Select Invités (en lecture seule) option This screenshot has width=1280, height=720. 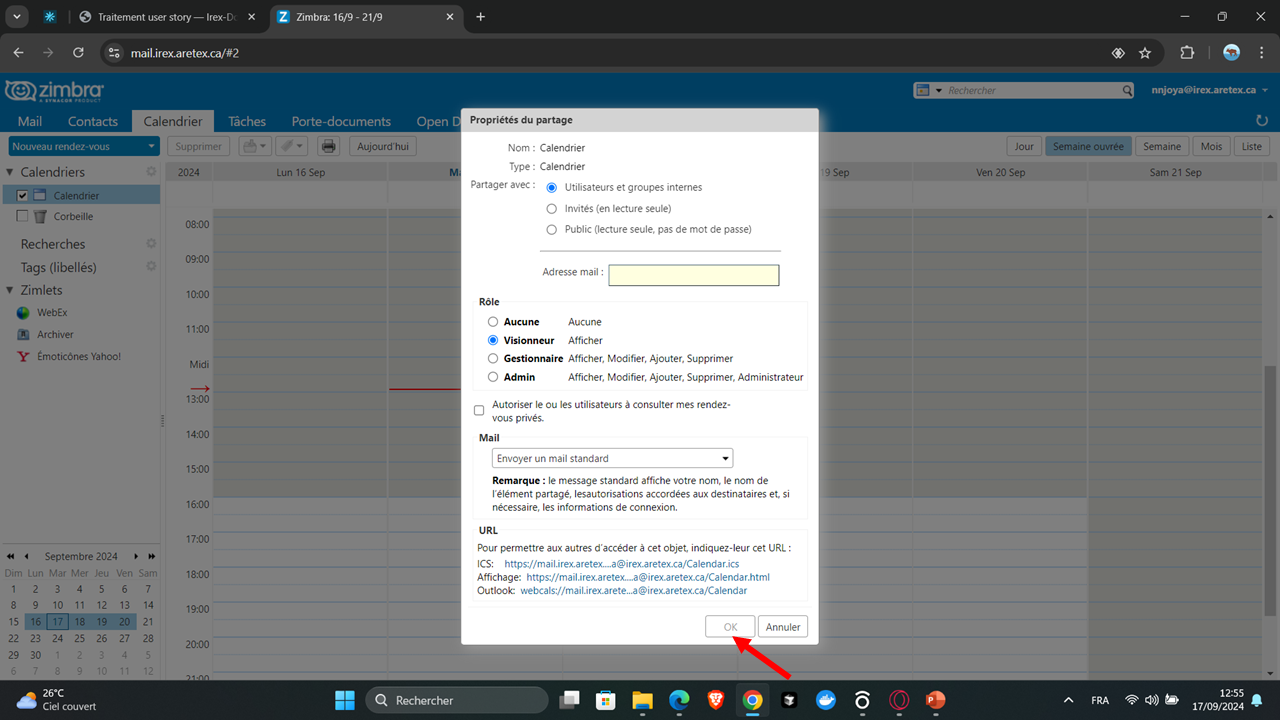coord(552,209)
